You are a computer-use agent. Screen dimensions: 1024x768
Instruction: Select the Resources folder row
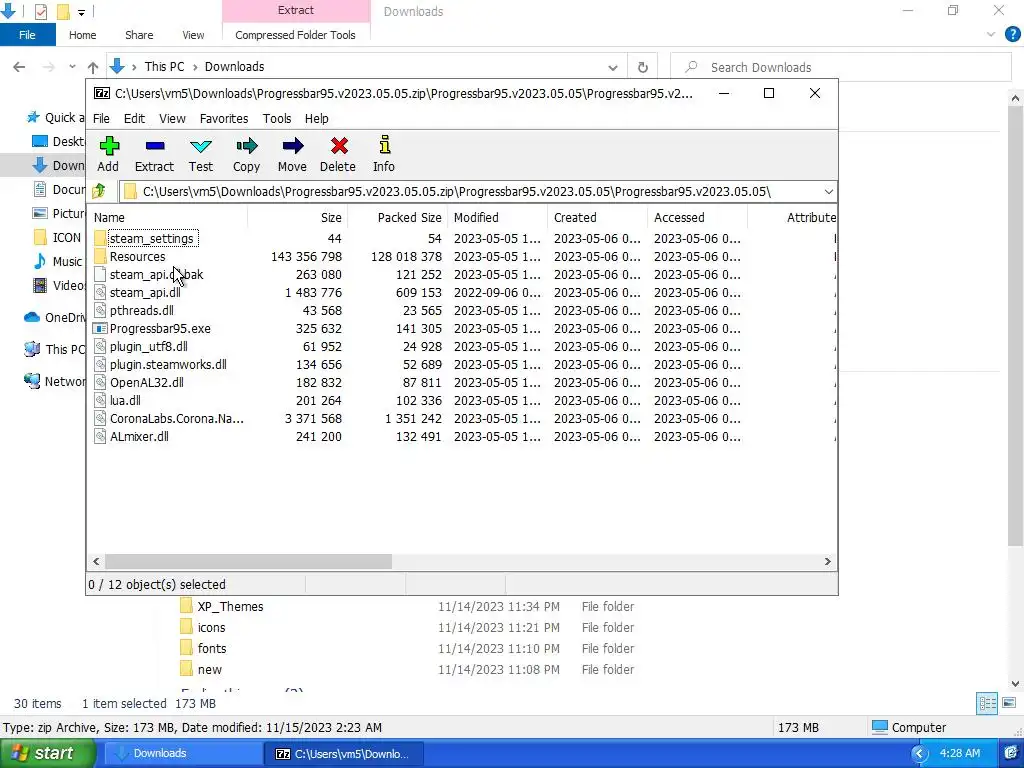pyautogui.click(x=137, y=257)
